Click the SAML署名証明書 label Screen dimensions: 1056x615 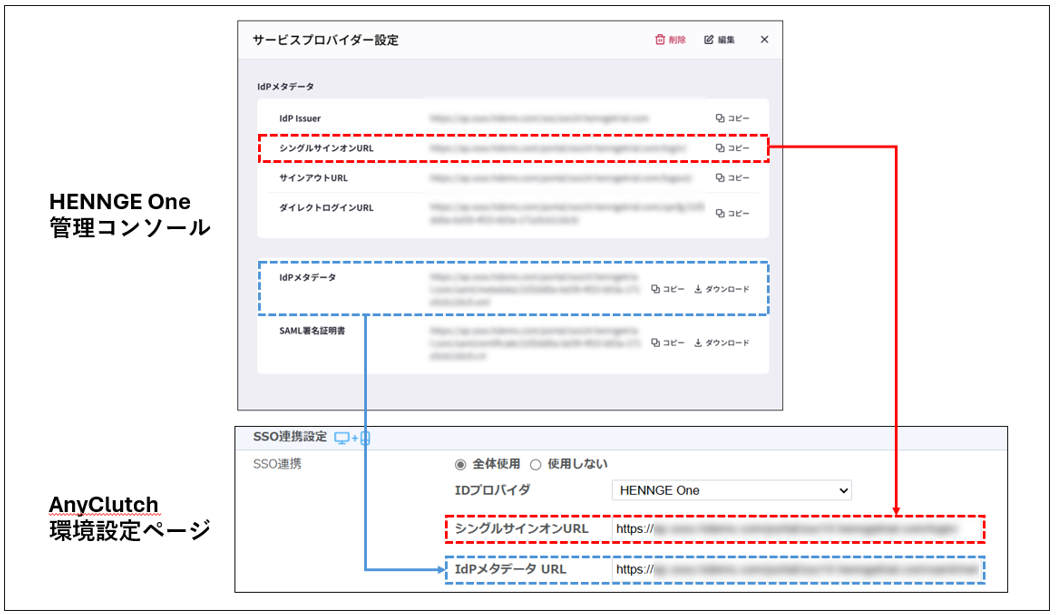(x=312, y=331)
